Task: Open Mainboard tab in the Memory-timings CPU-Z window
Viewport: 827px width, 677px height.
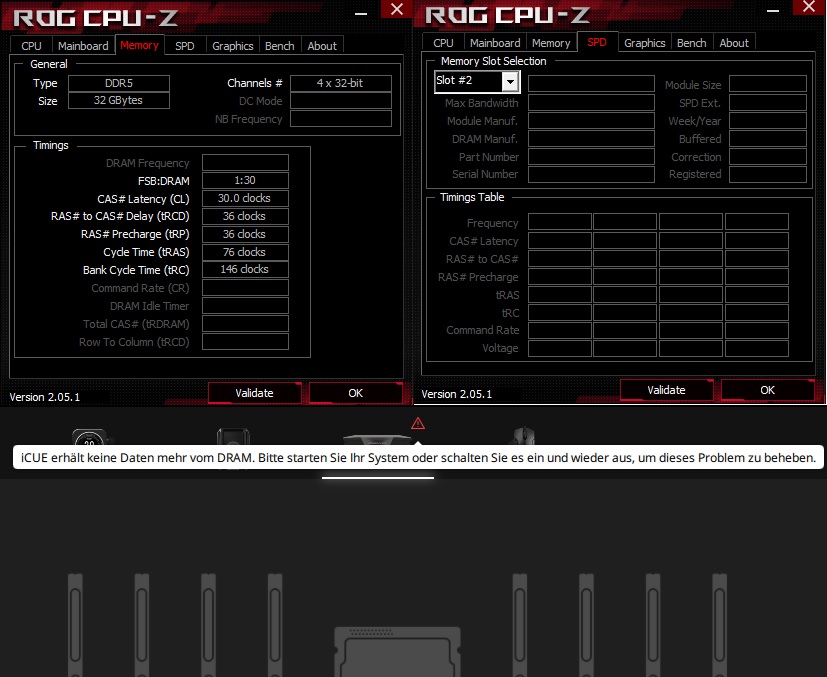Action: (x=83, y=46)
